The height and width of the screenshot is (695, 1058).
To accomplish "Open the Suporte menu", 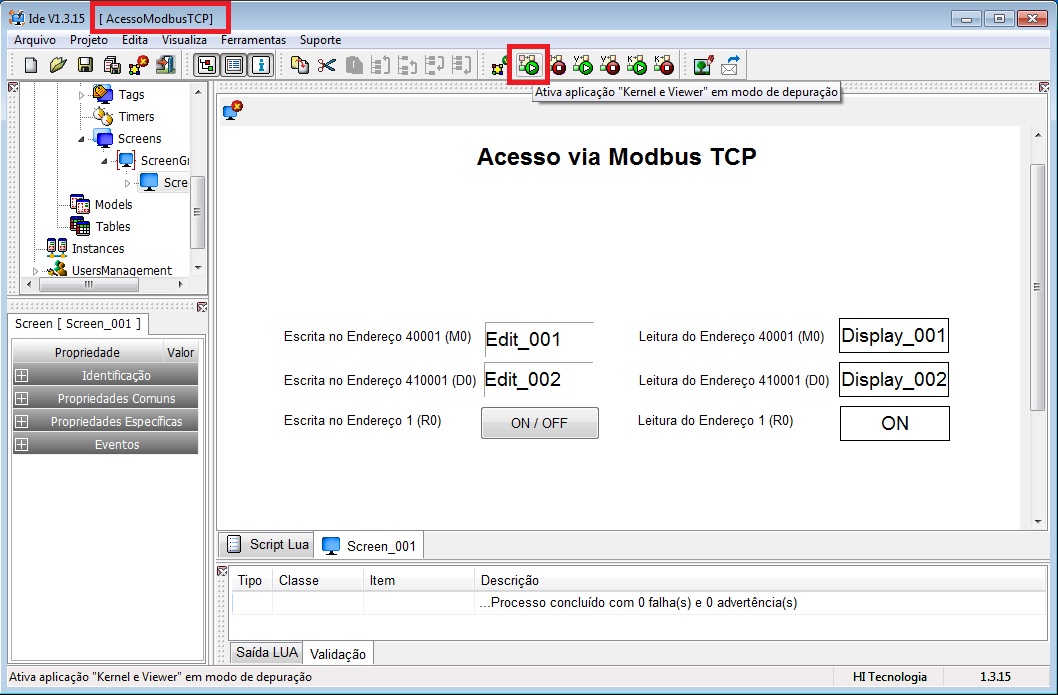I will pyautogui.click(x=321, y=40).
